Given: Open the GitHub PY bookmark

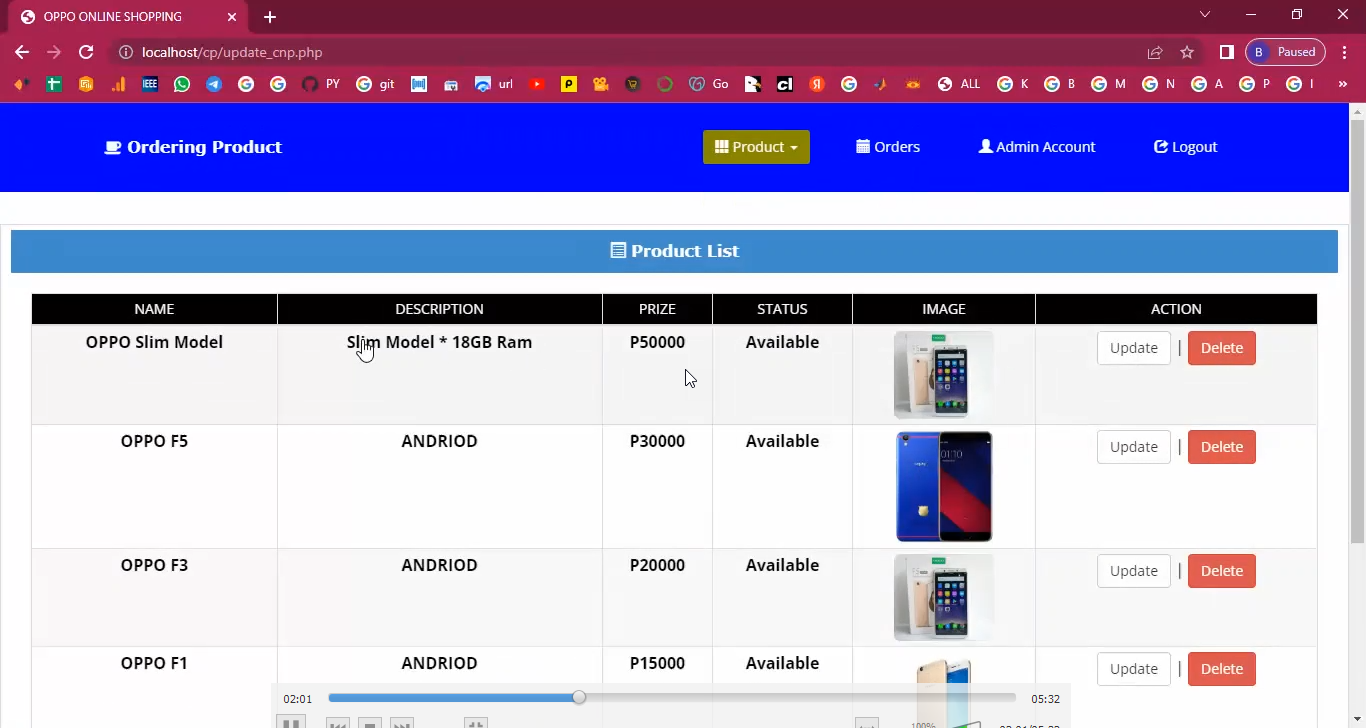Looking at the screenshot, I should [x=321, y=85].
